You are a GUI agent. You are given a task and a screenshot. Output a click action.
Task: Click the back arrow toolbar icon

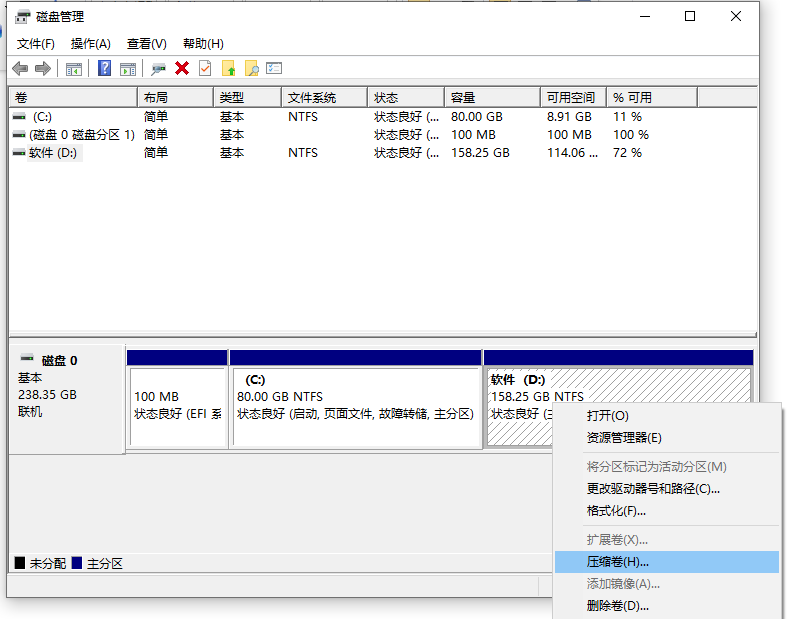(x=20, y=68)
